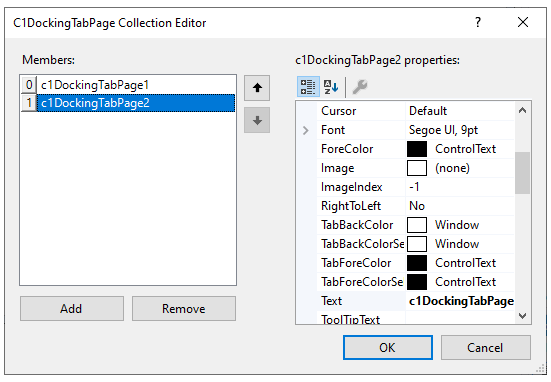Click the Cursor value Default
The height and width of the screenshot is (382, 551).
point(428,111)
